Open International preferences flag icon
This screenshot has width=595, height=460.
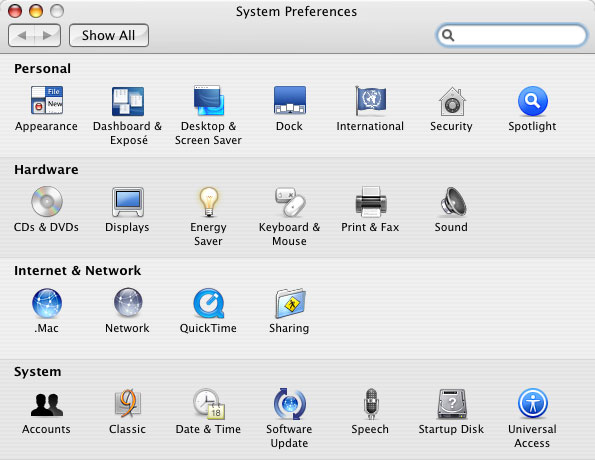point(370,100)
